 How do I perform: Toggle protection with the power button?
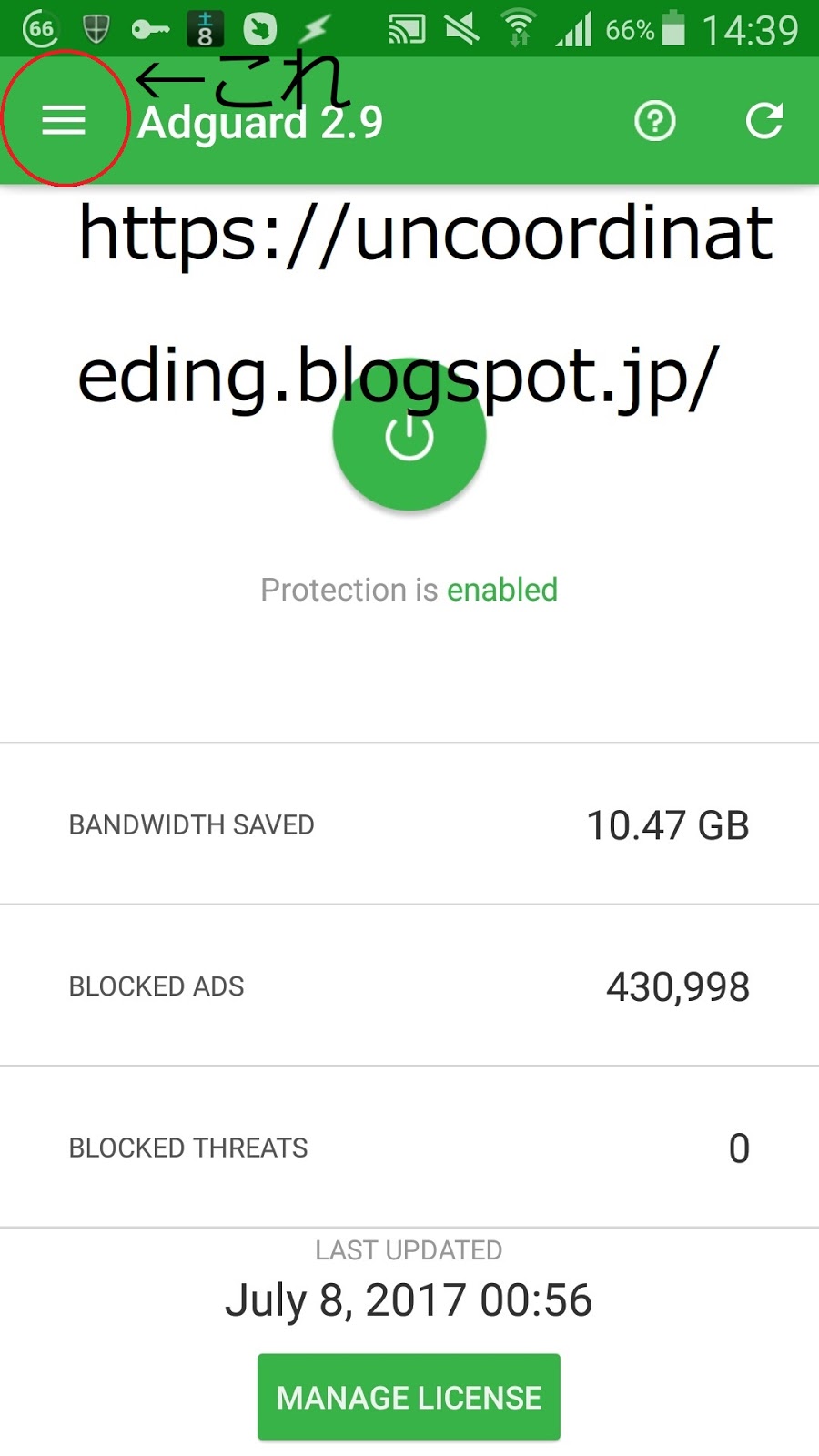point(409,438)
